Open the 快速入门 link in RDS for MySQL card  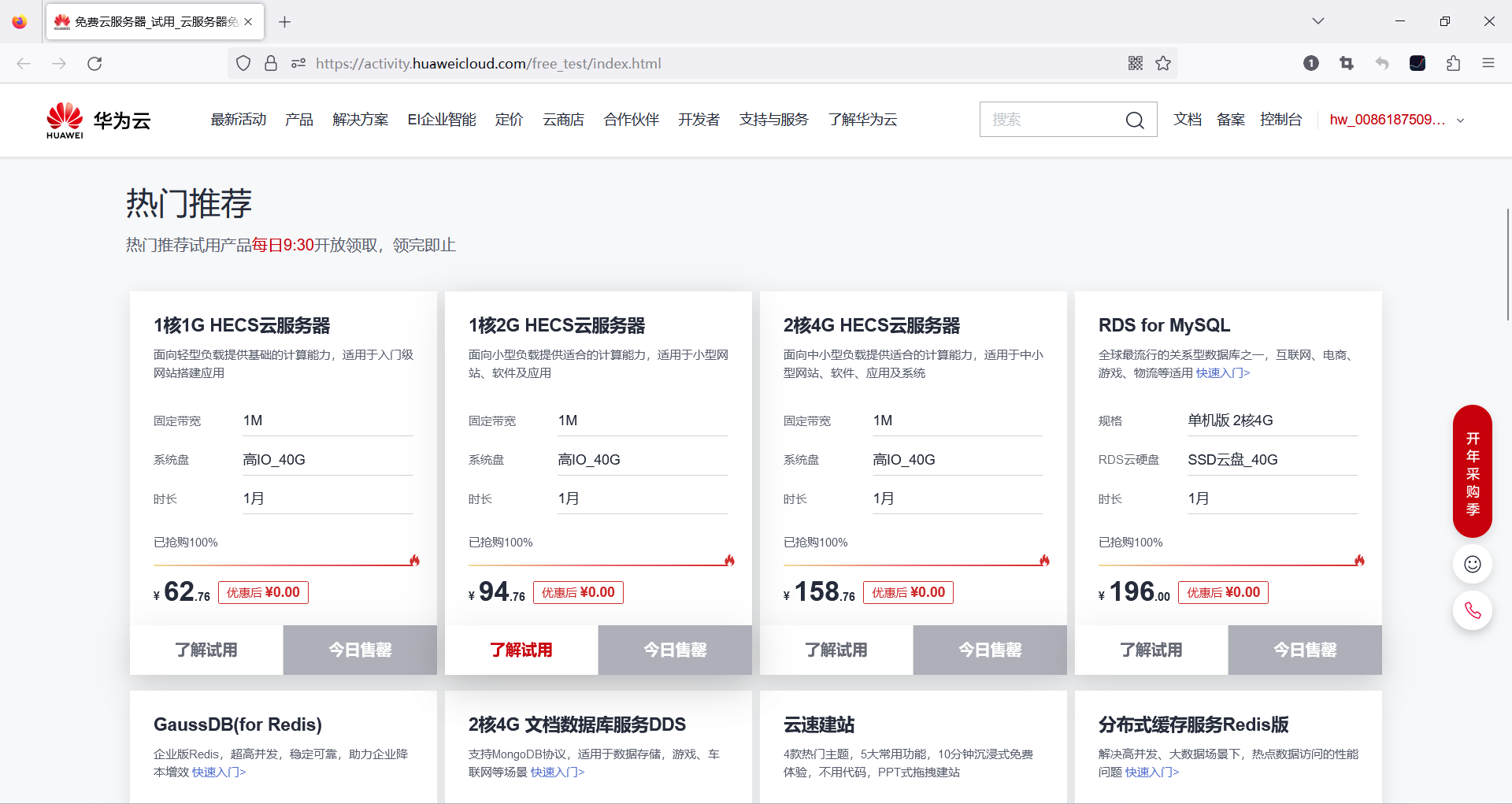tap(1221, 372)
